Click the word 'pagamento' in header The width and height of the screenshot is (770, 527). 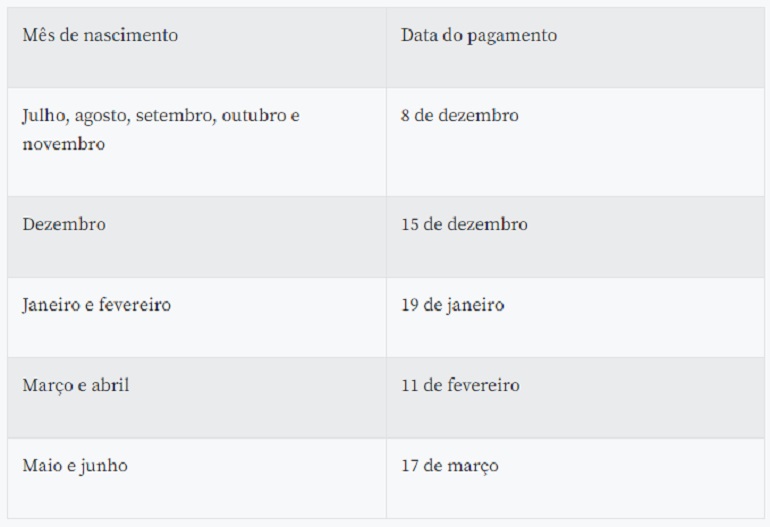pyautogui.click(x=512, y=36)
